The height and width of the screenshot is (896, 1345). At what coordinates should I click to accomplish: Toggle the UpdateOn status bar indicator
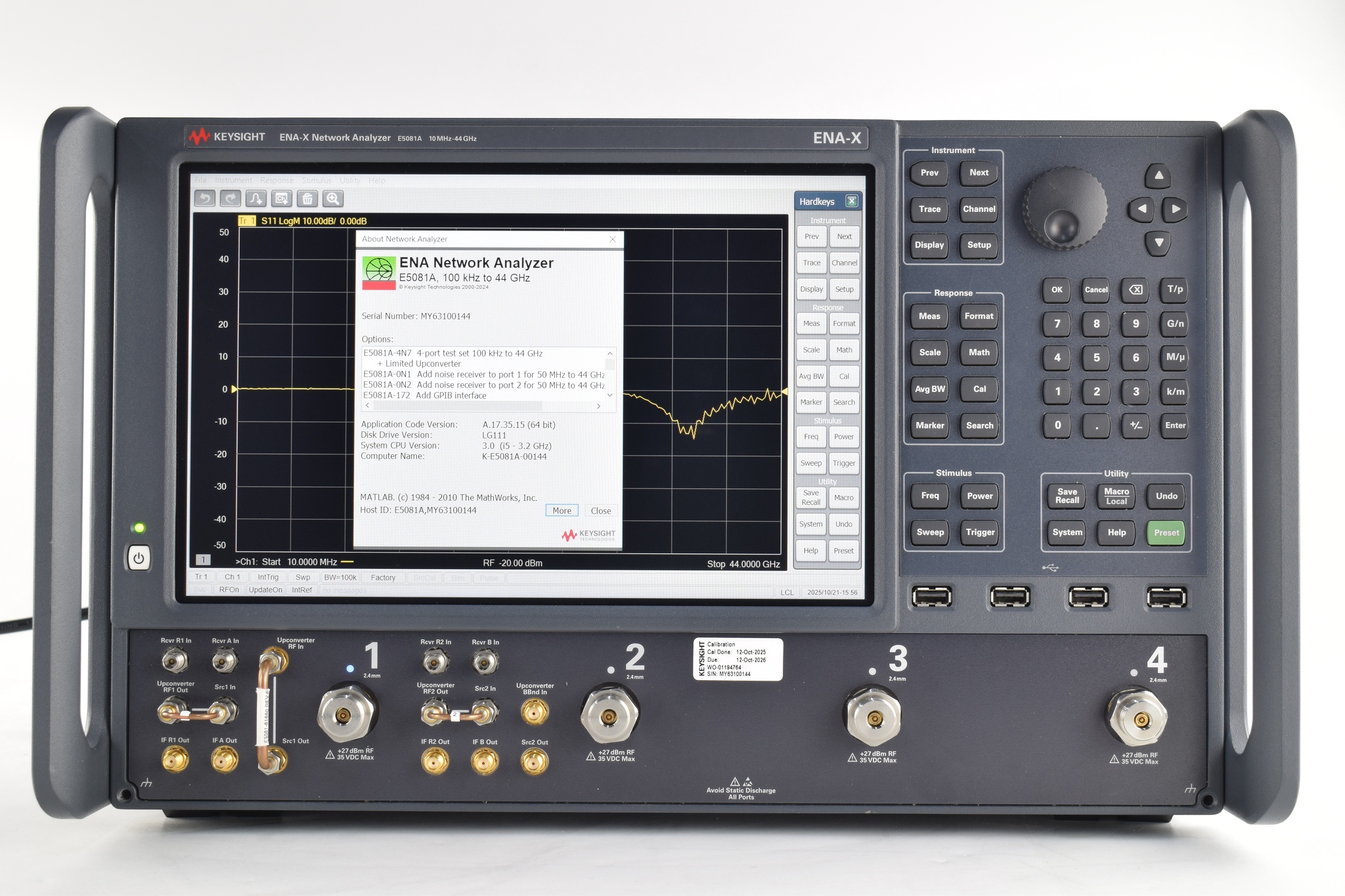(265, 590)
